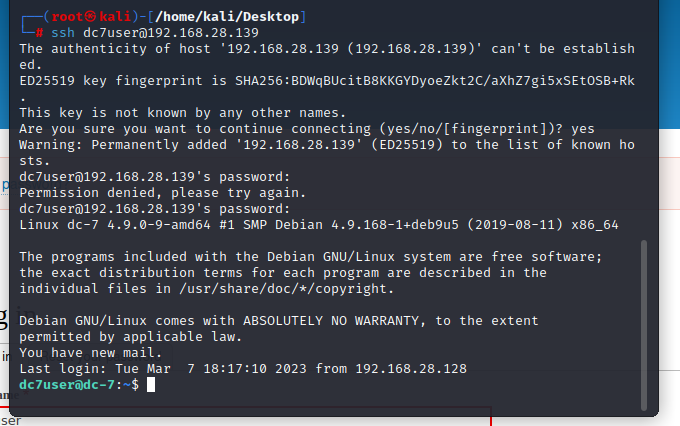Click the '/usr/share/doc/*/copyright' path text
The image size is (680, 426).
(283, 289)
